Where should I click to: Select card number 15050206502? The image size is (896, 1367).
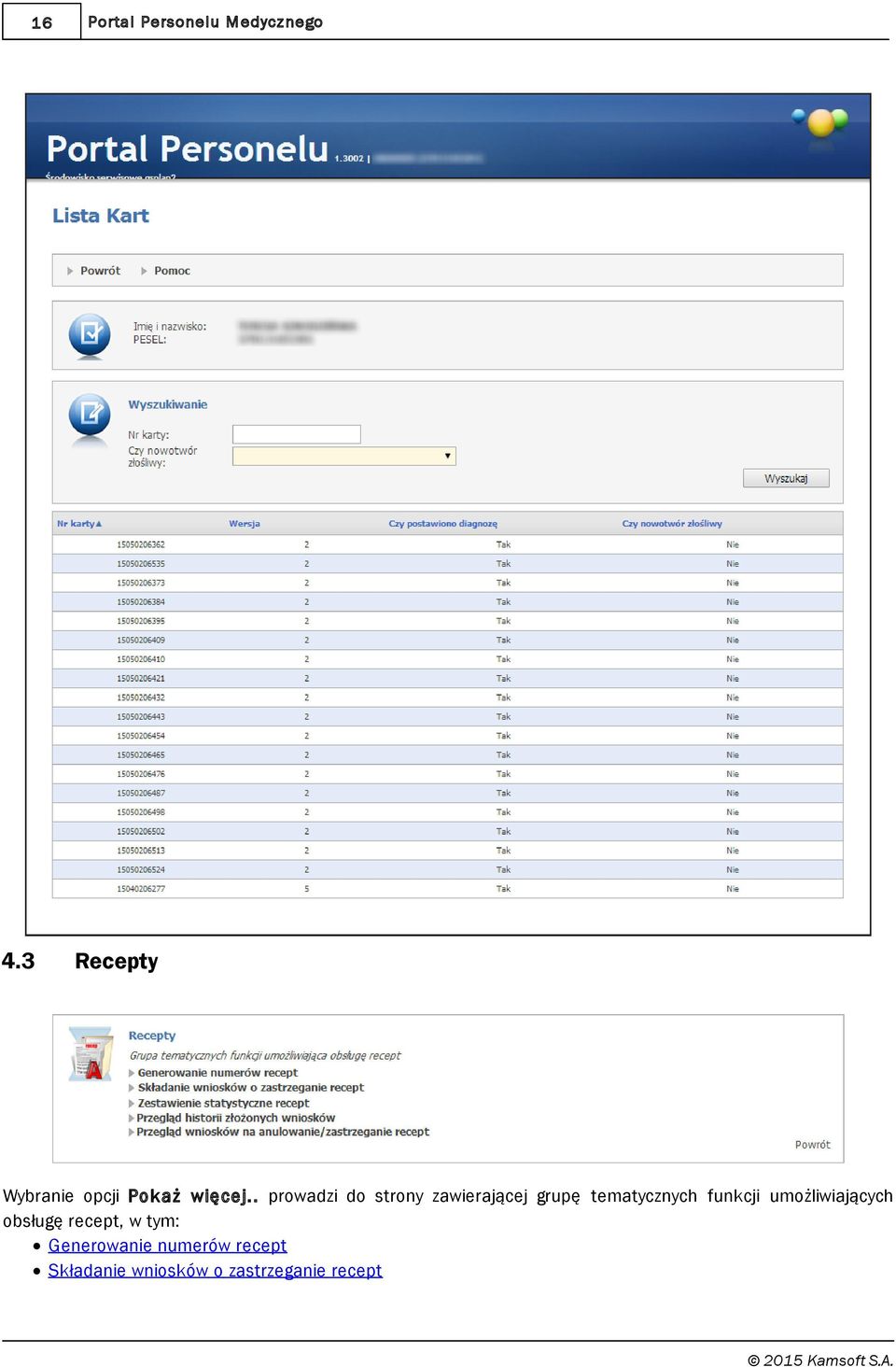coord(141,832)
